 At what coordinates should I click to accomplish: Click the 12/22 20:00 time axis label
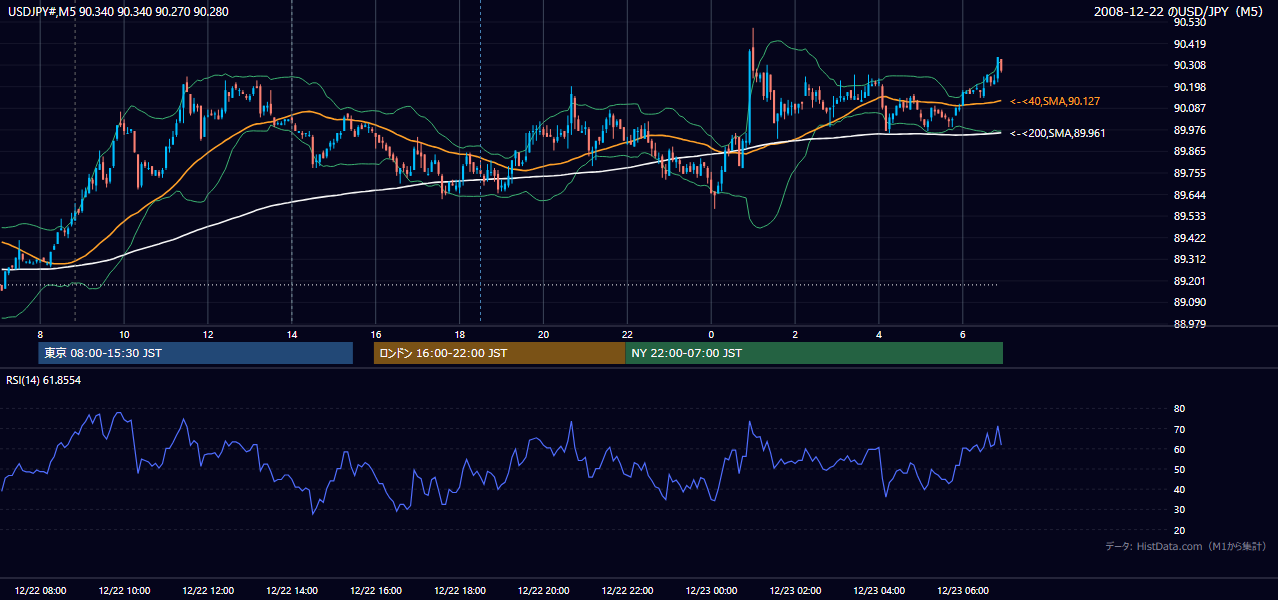click(545, 591)
